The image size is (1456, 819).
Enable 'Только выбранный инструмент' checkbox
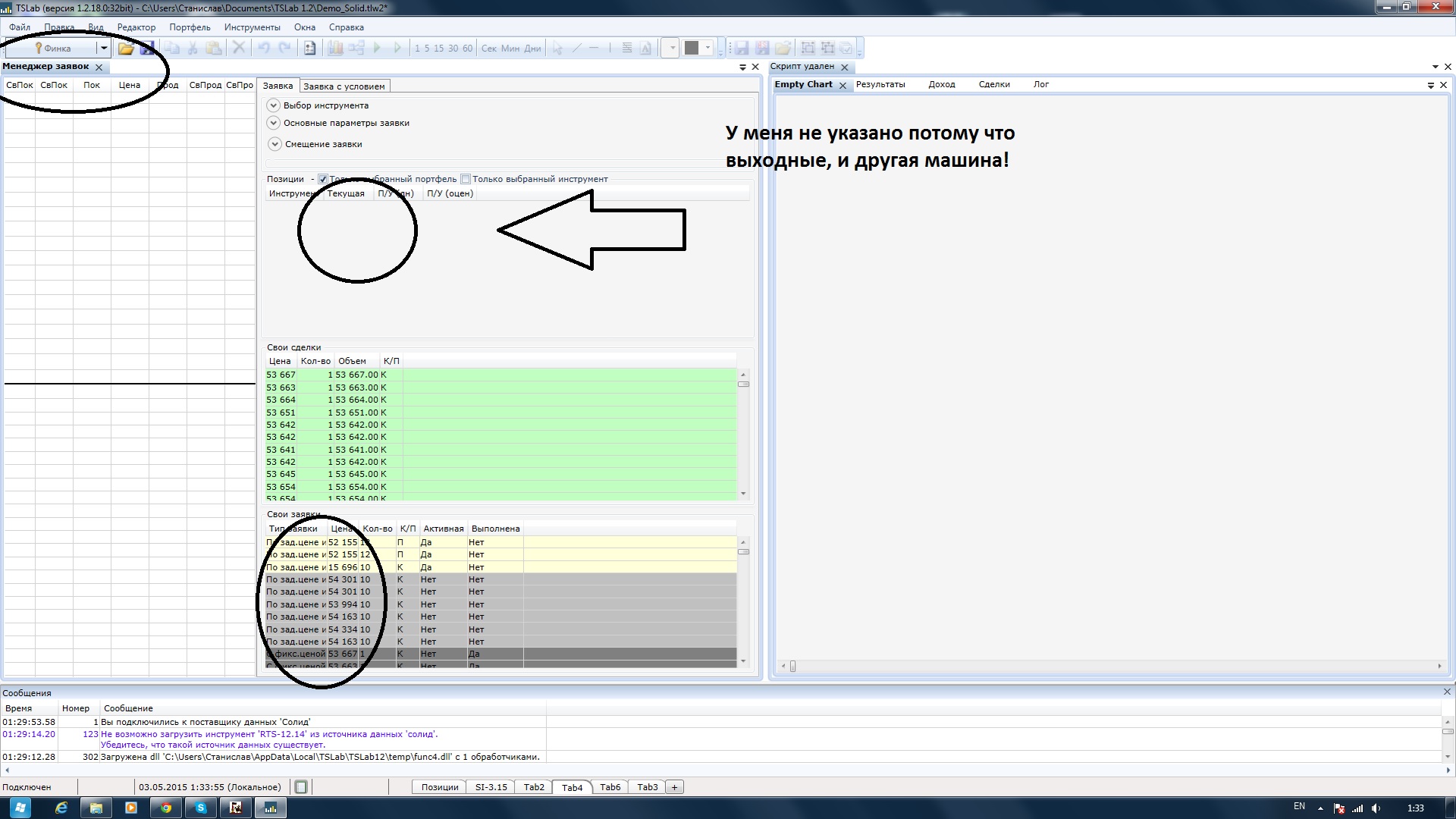466,179
